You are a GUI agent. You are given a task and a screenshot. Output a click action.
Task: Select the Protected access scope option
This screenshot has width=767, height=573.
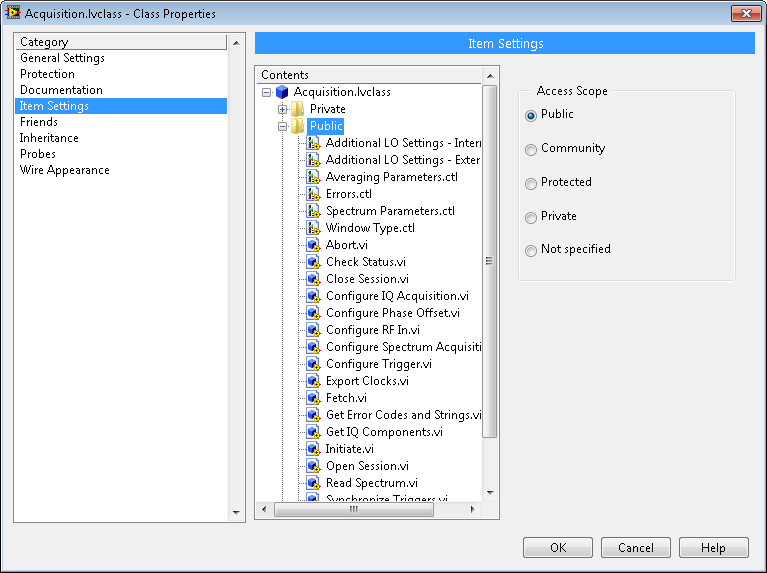pos(531,183)
